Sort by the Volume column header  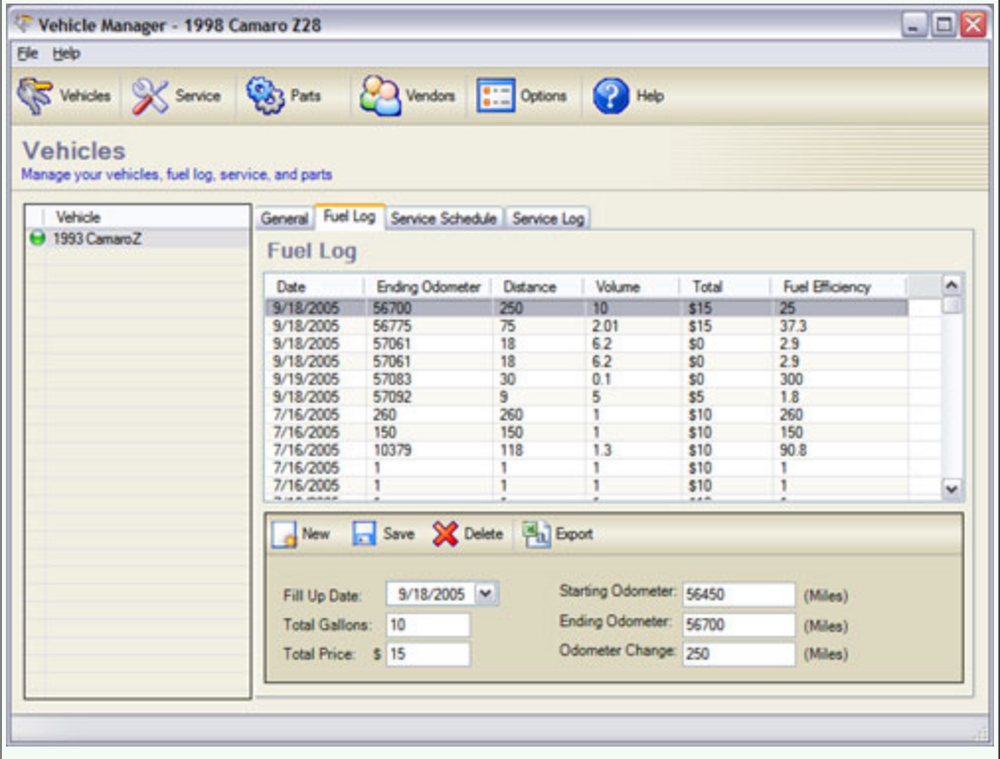point(630,287)
